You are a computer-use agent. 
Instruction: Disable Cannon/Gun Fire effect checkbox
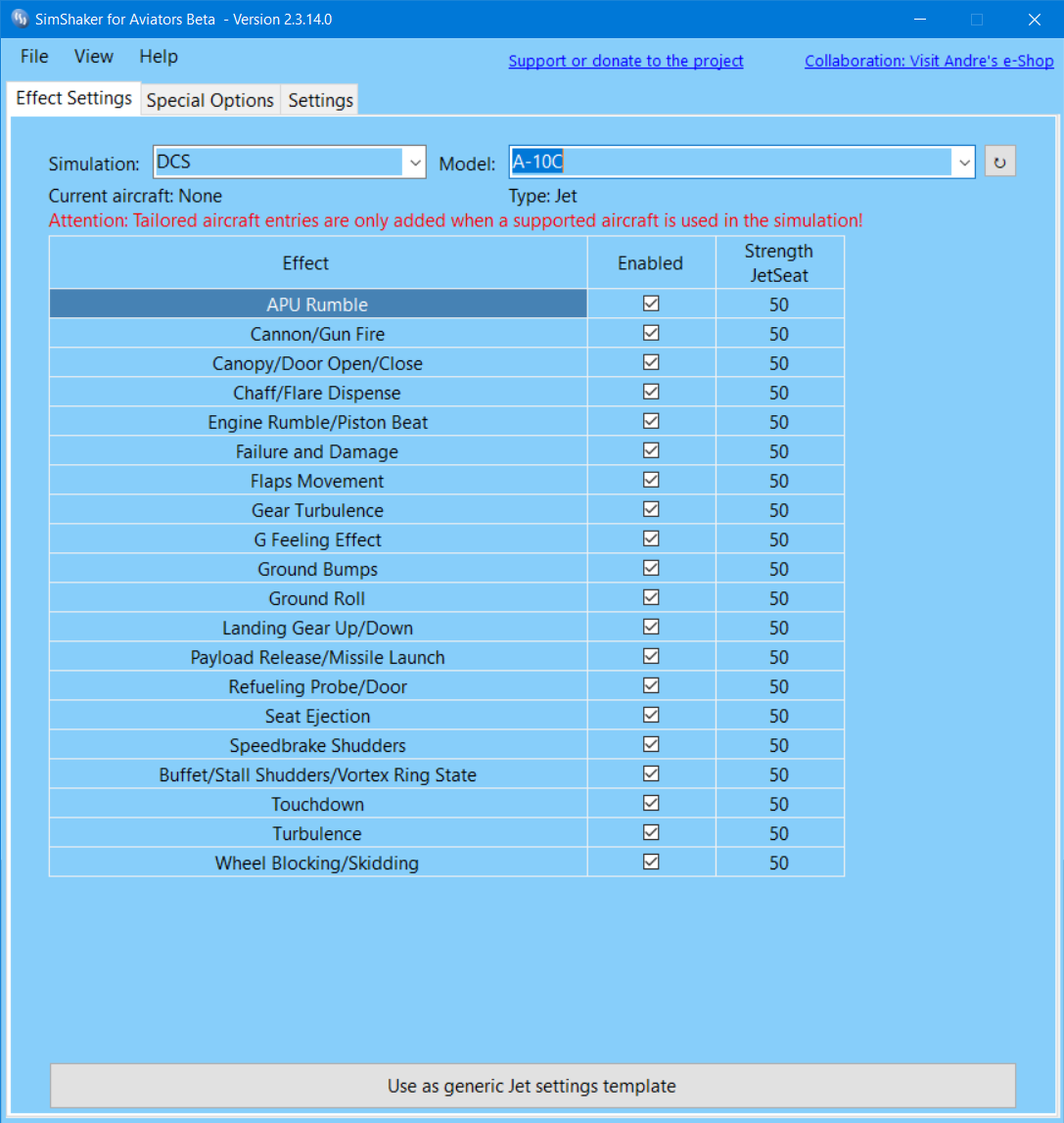click(651, 333)
